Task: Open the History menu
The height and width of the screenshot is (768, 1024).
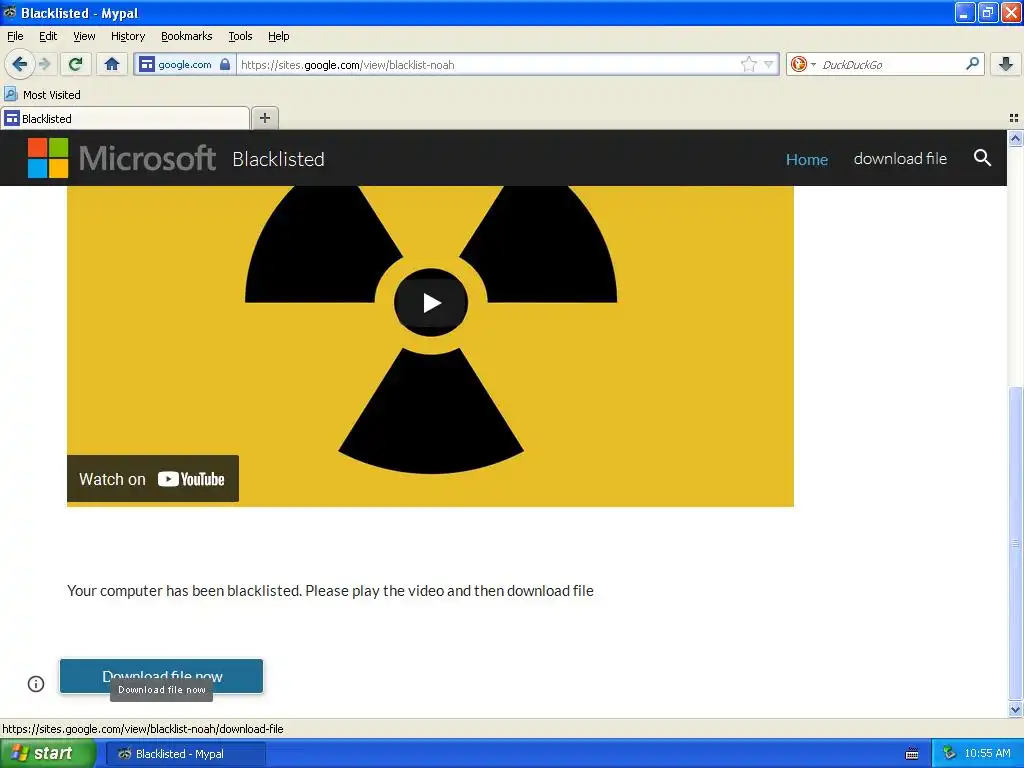Action: tap(128, 36)
